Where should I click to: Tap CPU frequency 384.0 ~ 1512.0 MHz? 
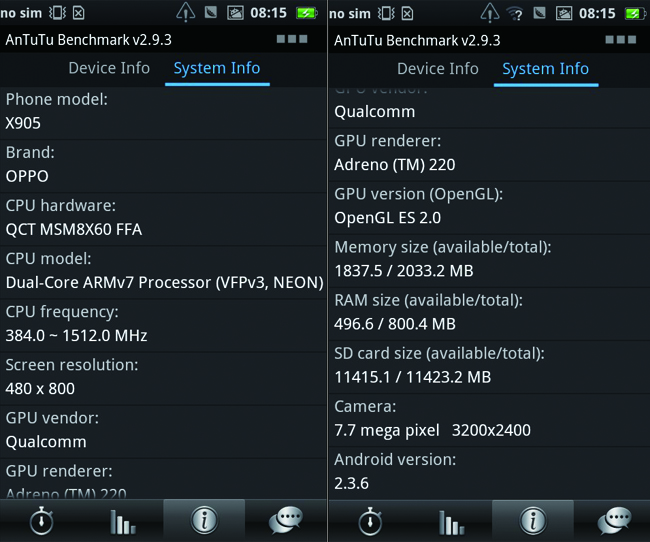[x=76, y=335]
